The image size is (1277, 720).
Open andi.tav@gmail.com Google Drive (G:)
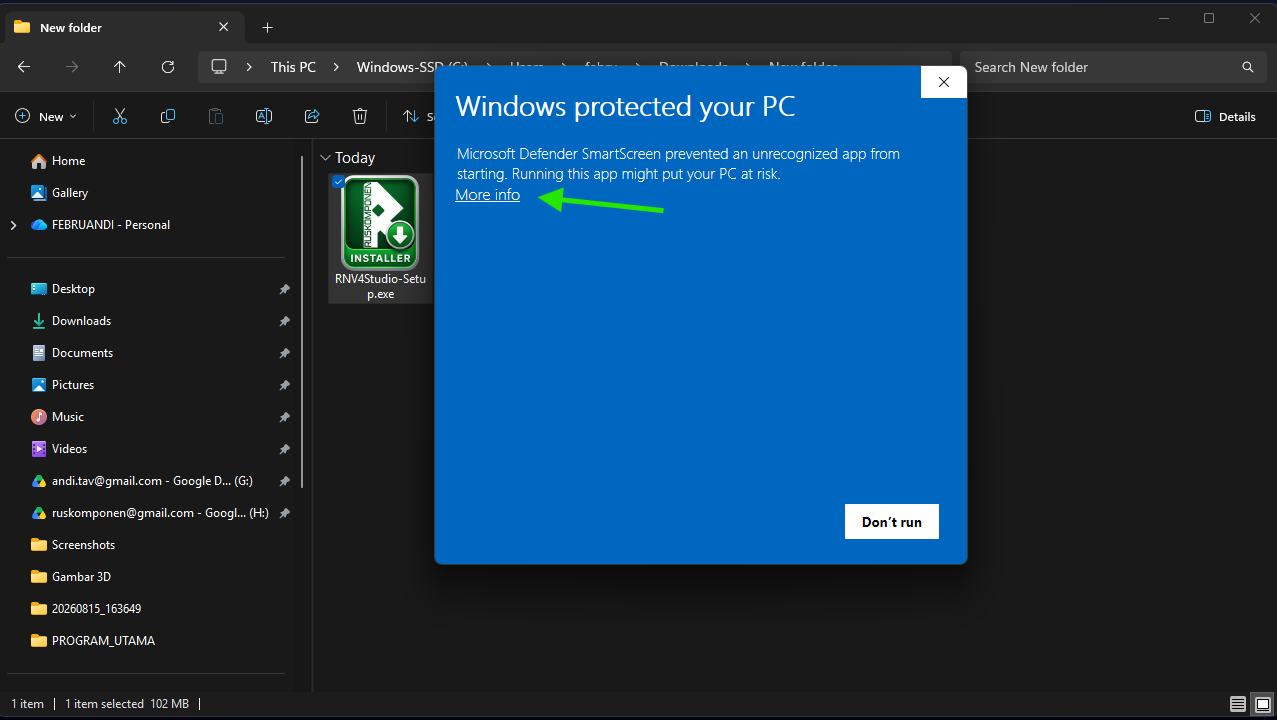point(152,481)
